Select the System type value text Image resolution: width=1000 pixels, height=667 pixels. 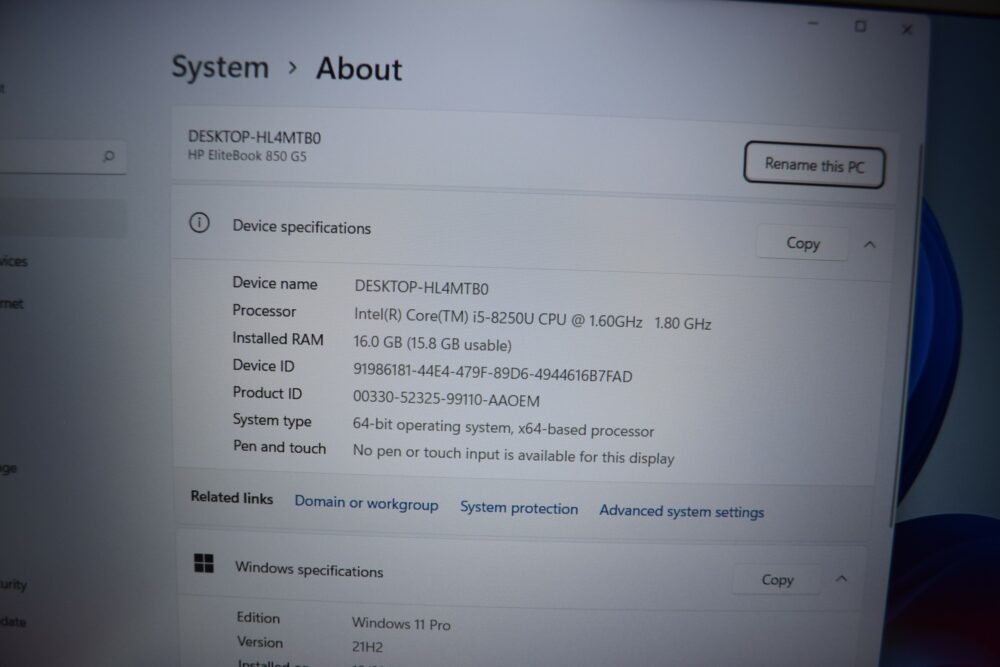coord(503,427)
